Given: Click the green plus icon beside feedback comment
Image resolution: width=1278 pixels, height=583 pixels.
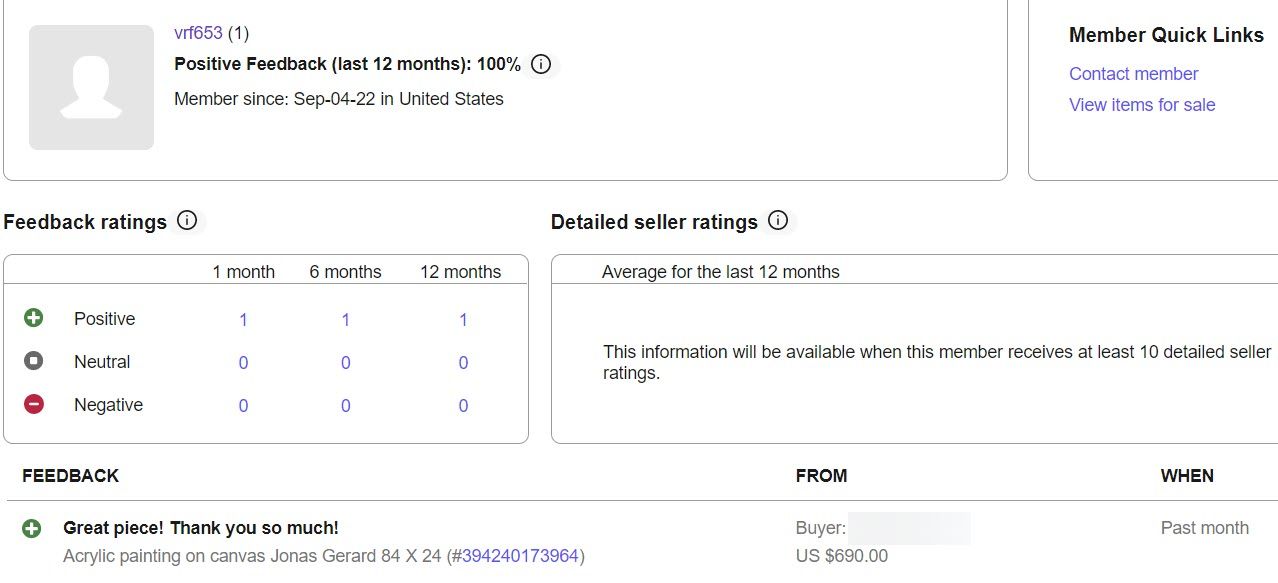Looking at the screenshot, I should pyautogui.click(x=32, y=528).
